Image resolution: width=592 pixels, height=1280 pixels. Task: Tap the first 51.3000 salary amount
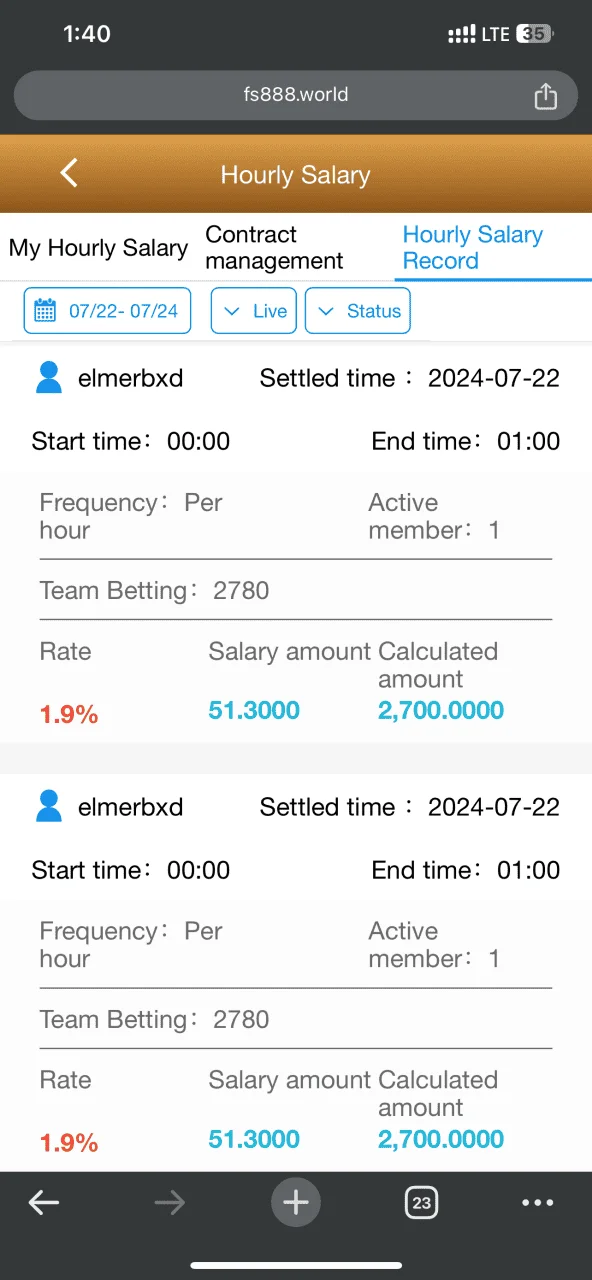click(x=254, y=711)
